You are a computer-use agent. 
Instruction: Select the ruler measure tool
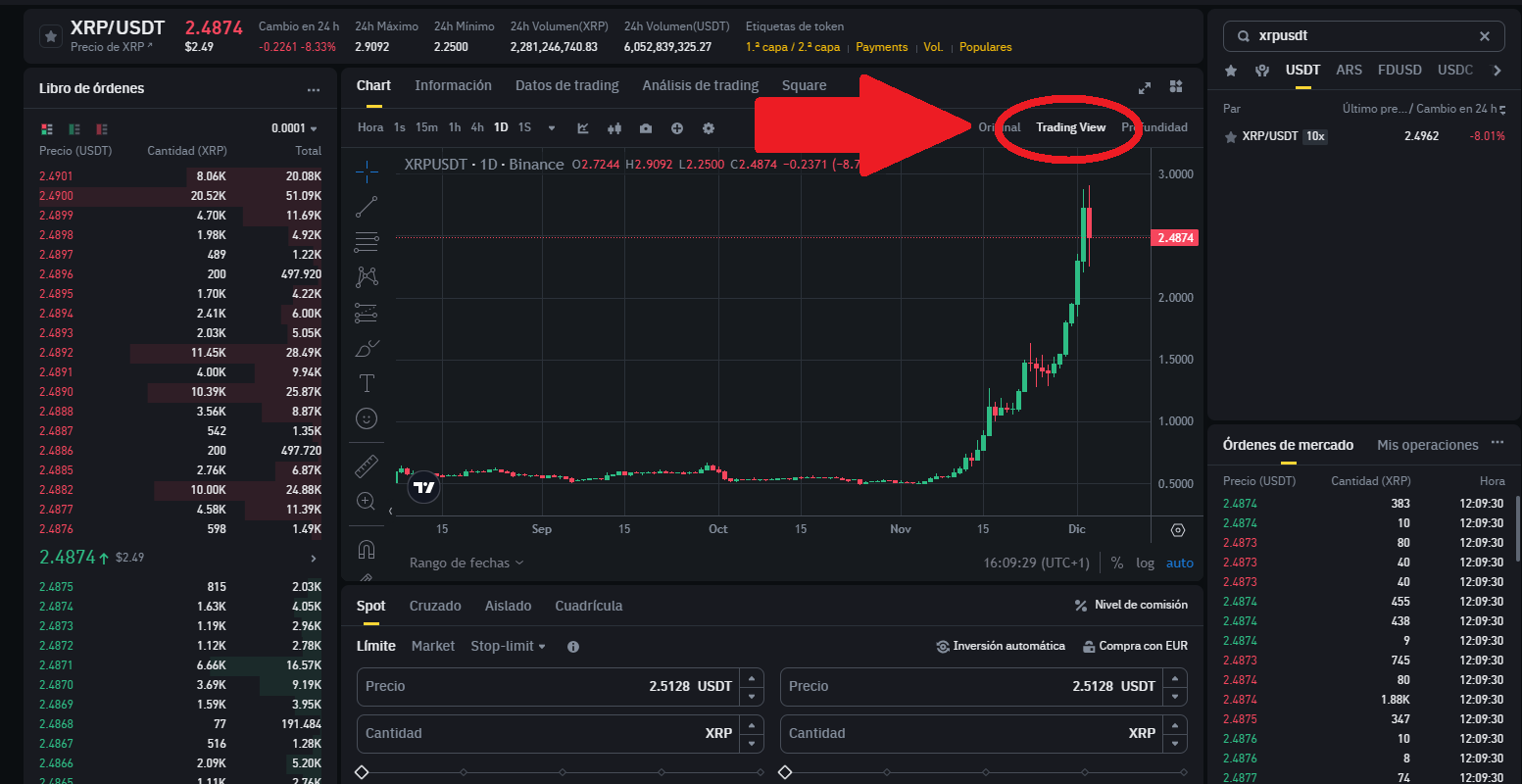(x=367, y=465)
